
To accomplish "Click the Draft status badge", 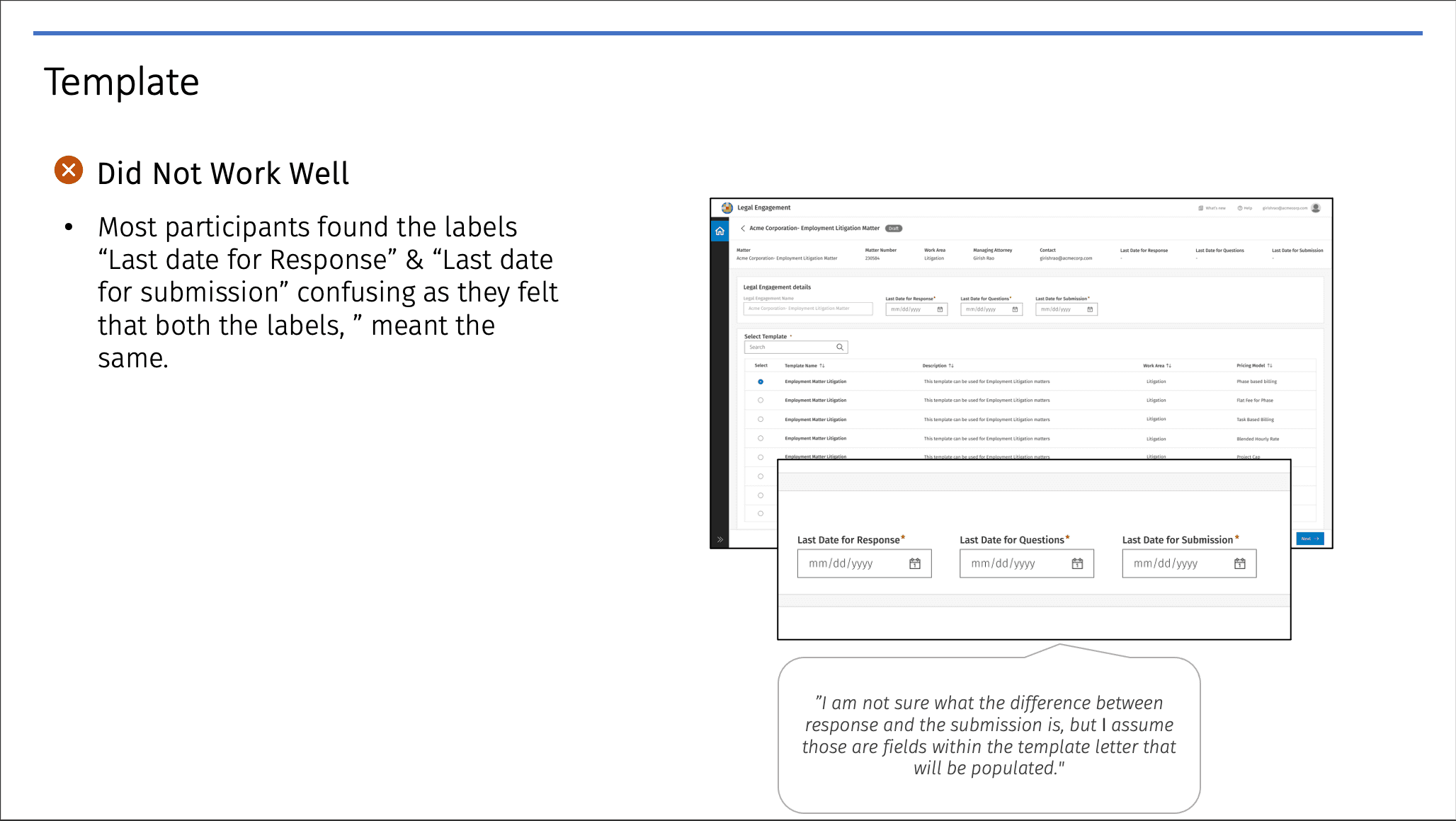I will pos(894,228).
